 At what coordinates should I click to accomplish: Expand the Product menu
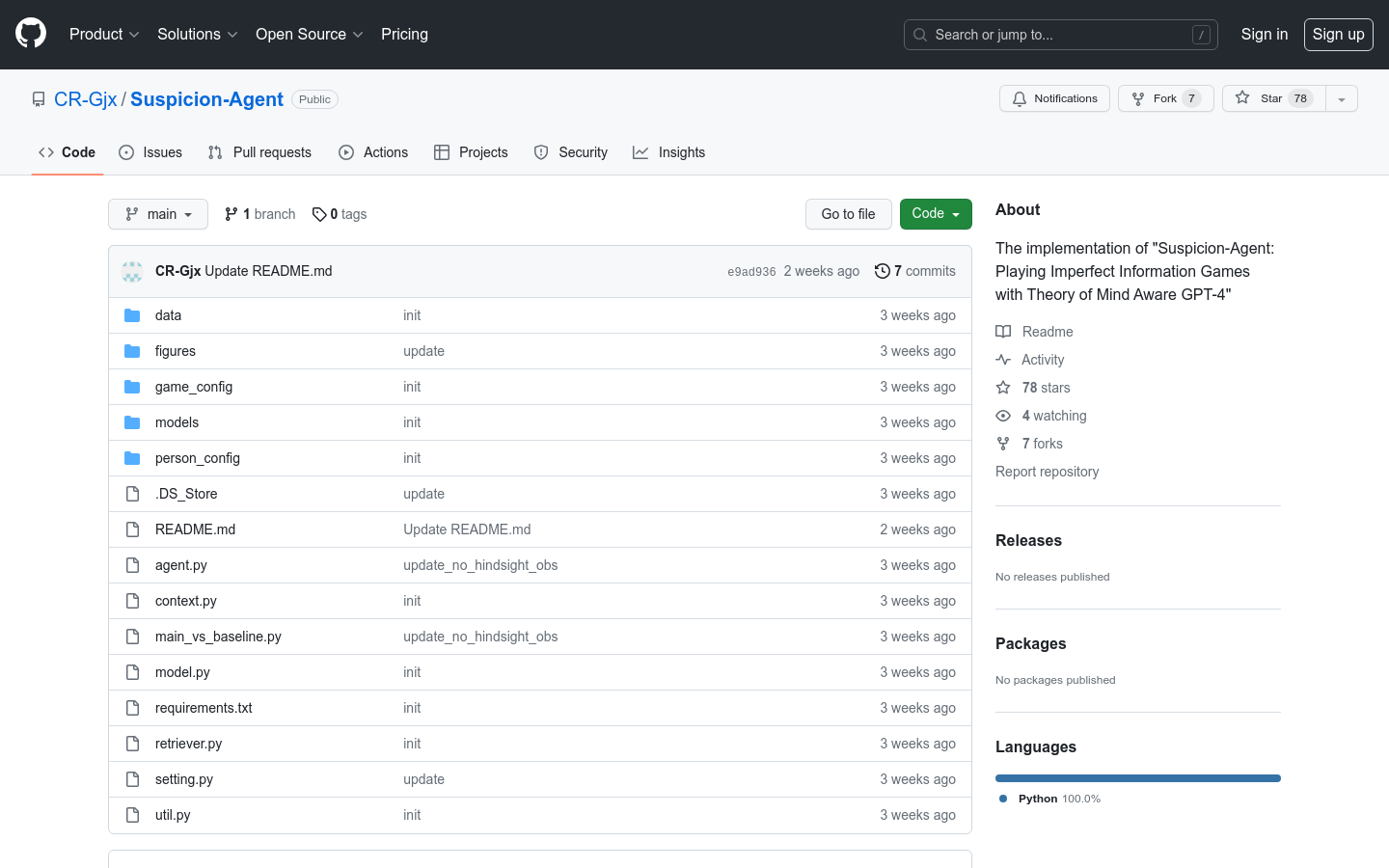tap(104, 34)
